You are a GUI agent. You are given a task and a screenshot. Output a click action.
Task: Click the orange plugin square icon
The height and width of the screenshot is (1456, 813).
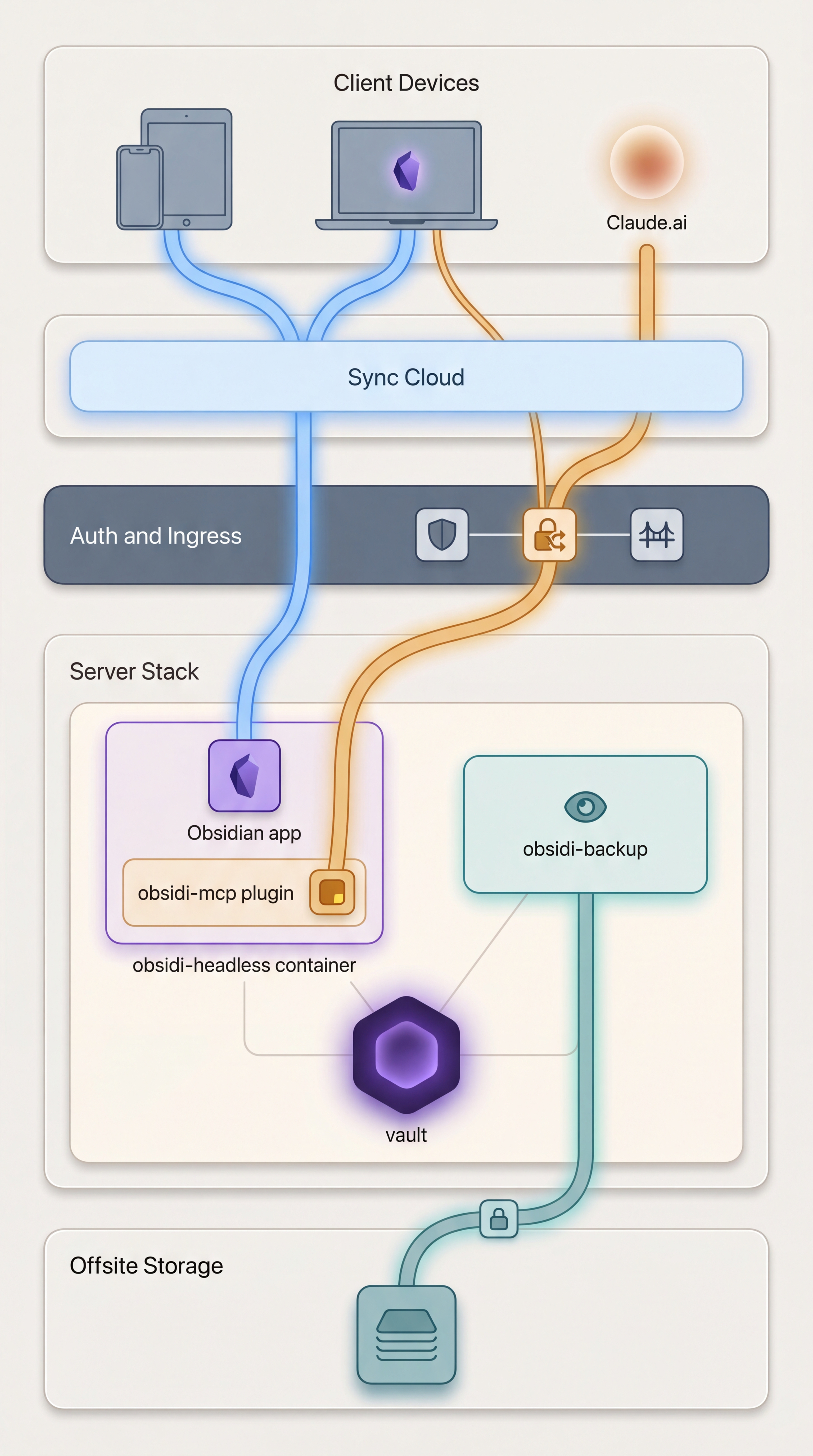tap(332, 893)
